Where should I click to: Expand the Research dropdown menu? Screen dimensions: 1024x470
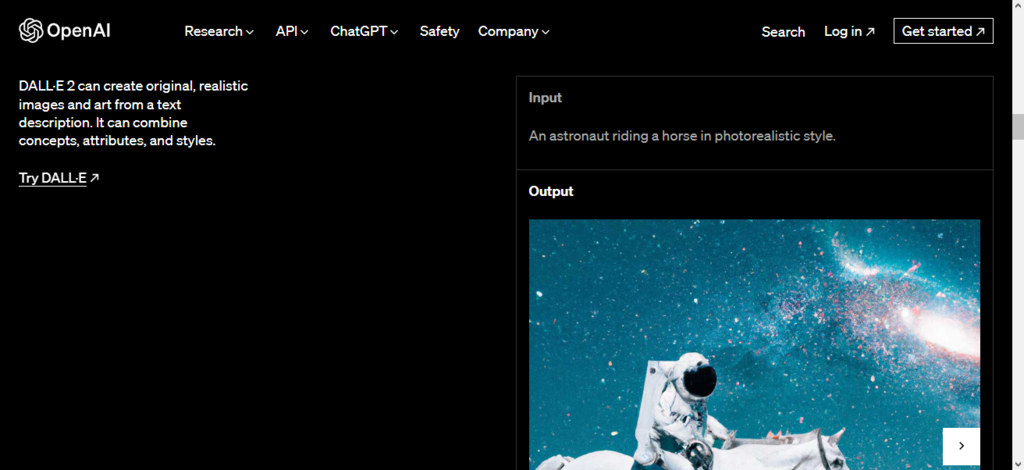pyautogui.click(x=219, y=31)
